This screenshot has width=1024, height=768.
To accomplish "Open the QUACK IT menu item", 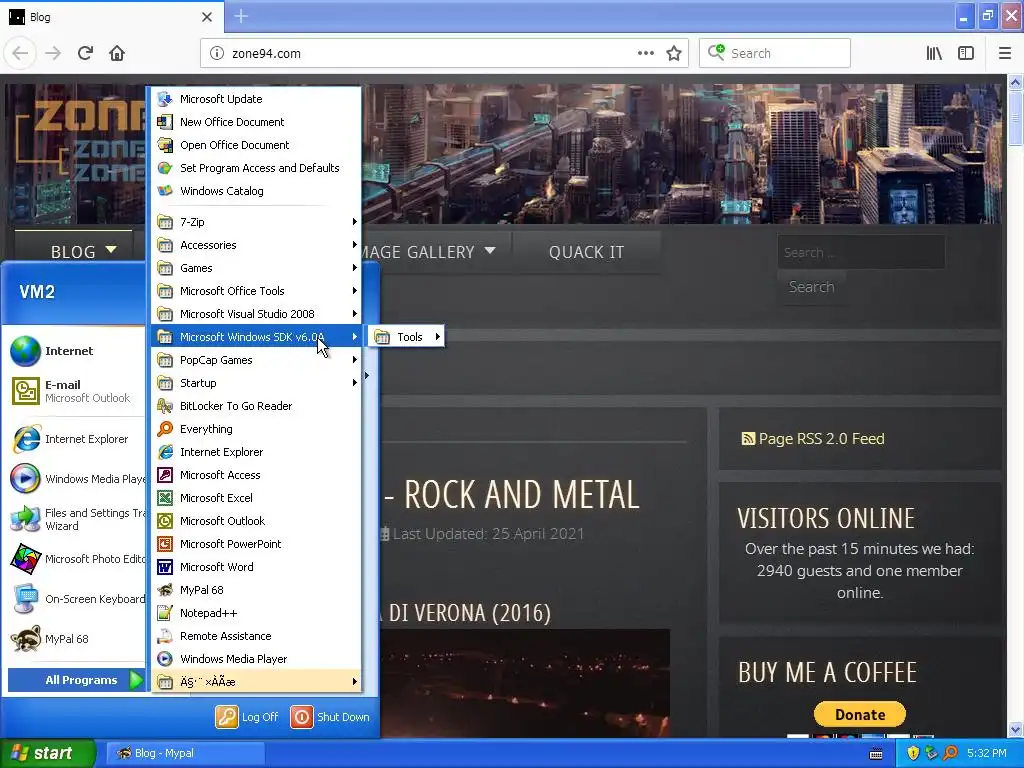I will click(586, 252).
